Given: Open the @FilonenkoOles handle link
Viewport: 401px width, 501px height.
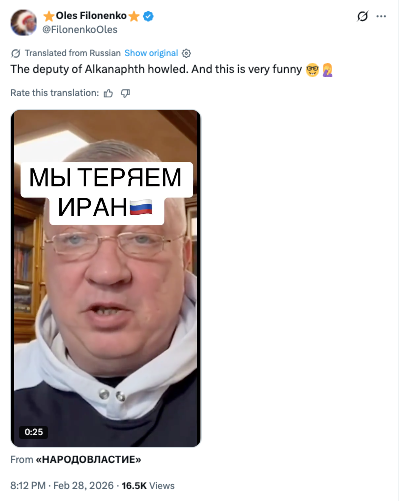Looking at the screenshot, I should pyautogui.click(x=80, y=30).
